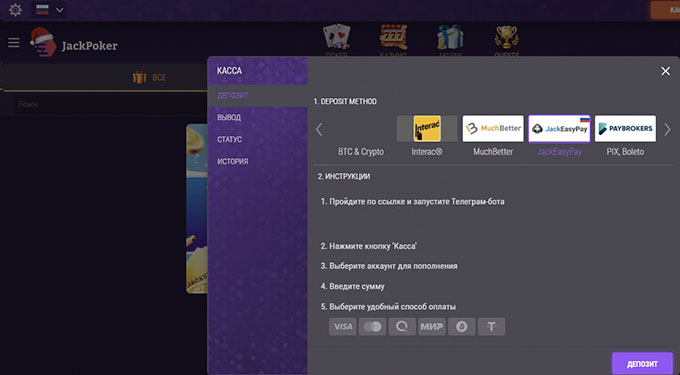Click 'Введите сумму' instruction text
Image resolution: width=680 pixels, height=375 pixels.
pos(353,286)
